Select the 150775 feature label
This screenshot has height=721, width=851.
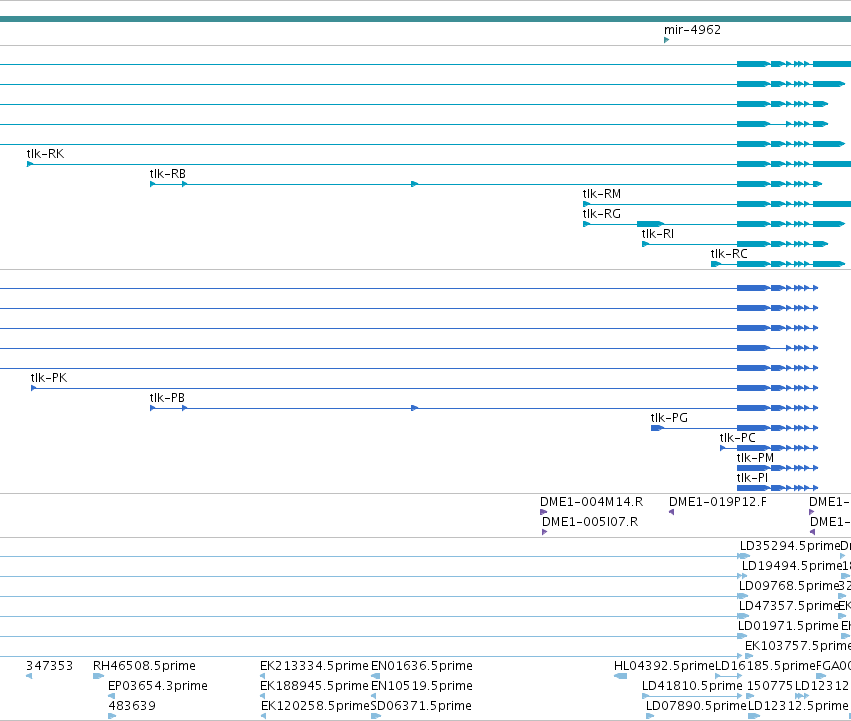click(770, 686)
